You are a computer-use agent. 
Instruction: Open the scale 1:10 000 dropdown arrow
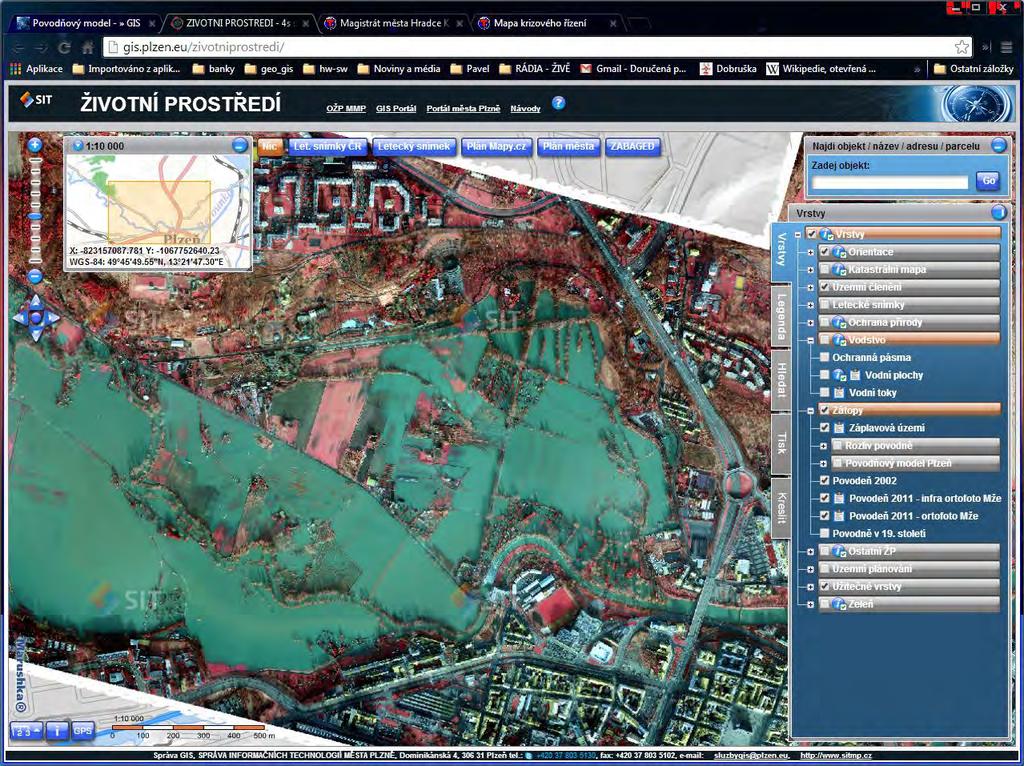78,146
